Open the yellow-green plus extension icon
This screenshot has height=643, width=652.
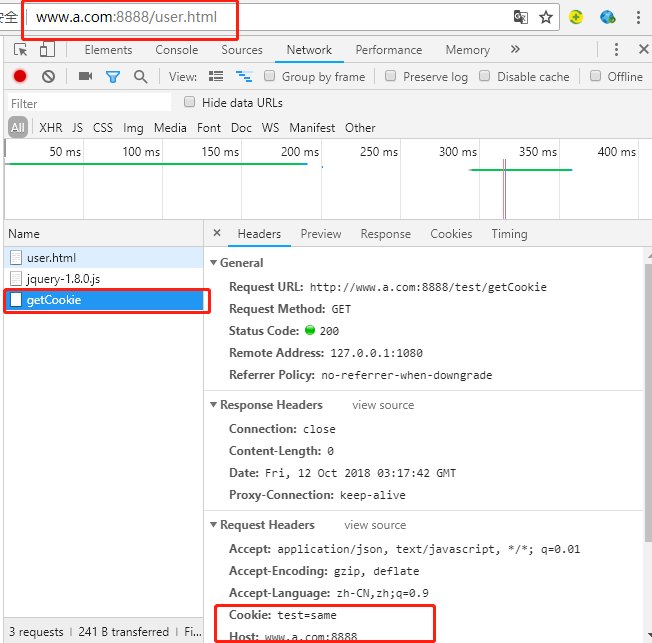(x=576, y=17)
